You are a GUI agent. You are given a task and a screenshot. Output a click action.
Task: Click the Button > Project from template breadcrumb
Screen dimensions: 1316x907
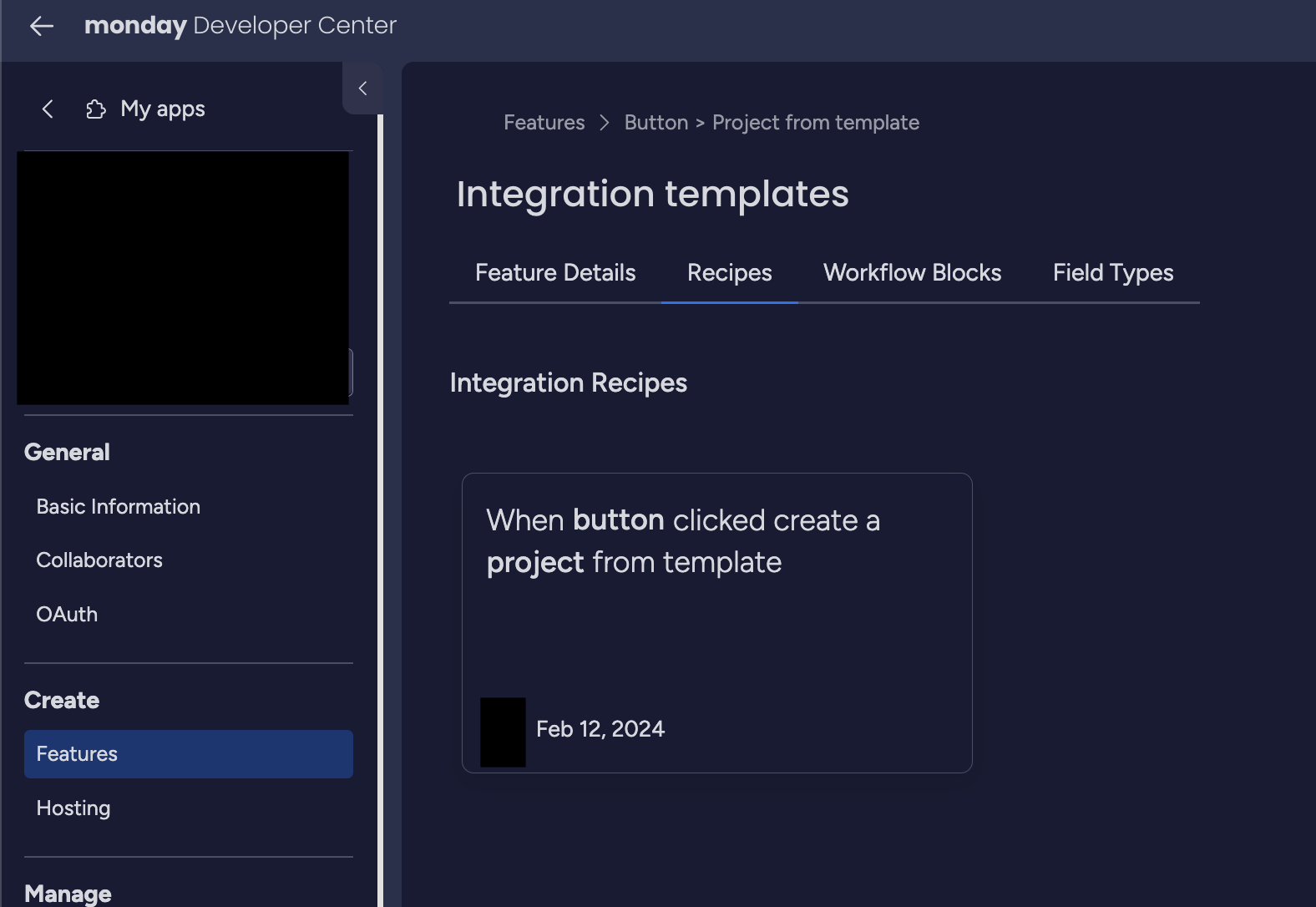tap(772, 123)
